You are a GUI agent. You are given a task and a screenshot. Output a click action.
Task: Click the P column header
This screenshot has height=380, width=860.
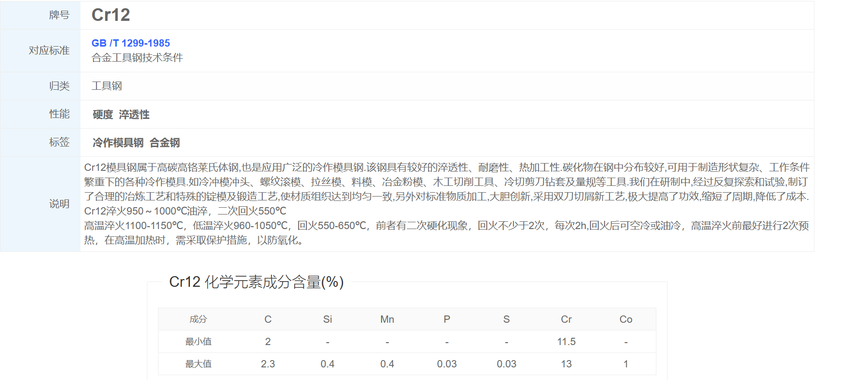pyautogui.click(x=447, y=319)
